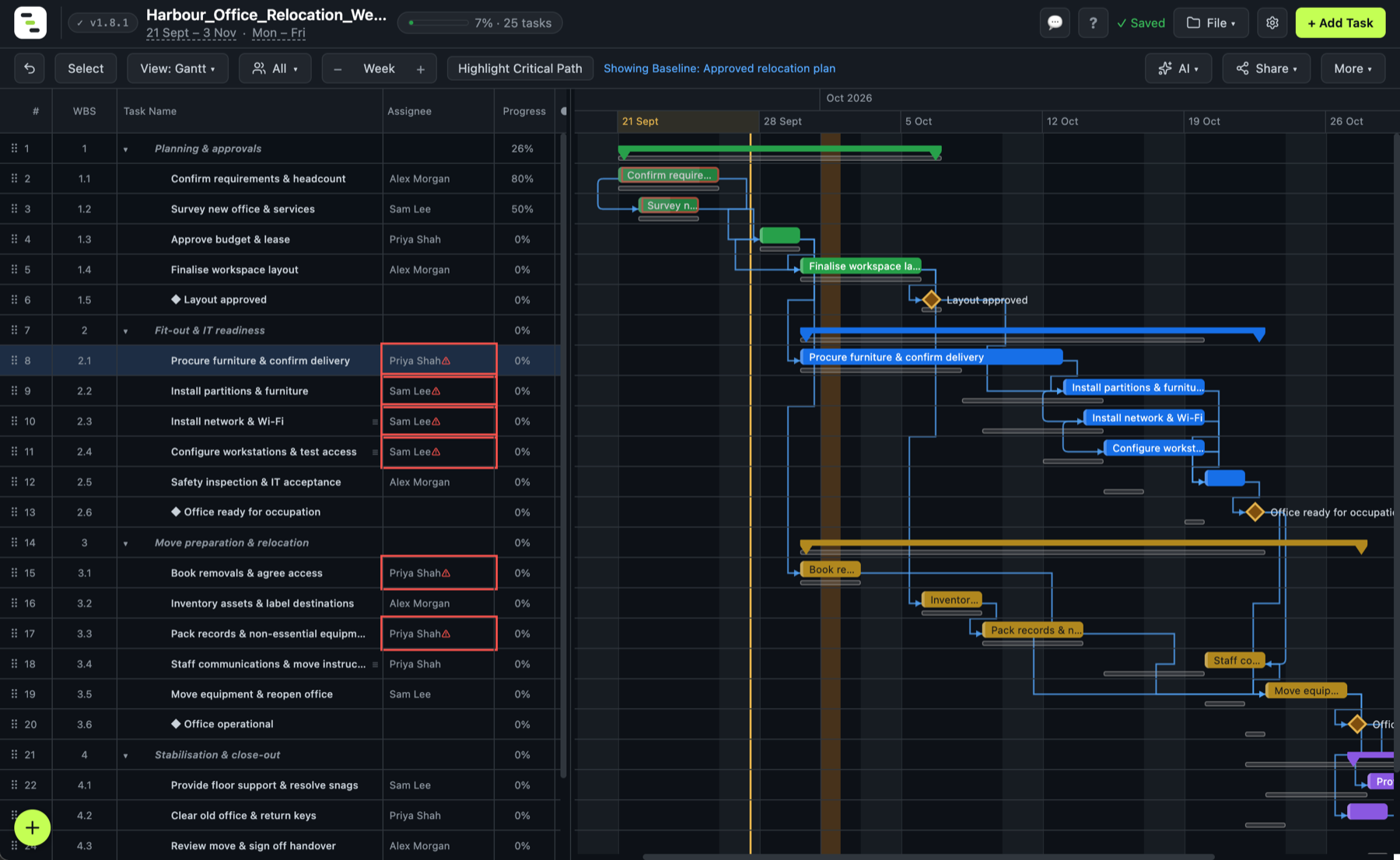Click the 21 Sept – 3 Nov date range
Viewport: 1400px width, 860px height.
click(x=191, y=33)
